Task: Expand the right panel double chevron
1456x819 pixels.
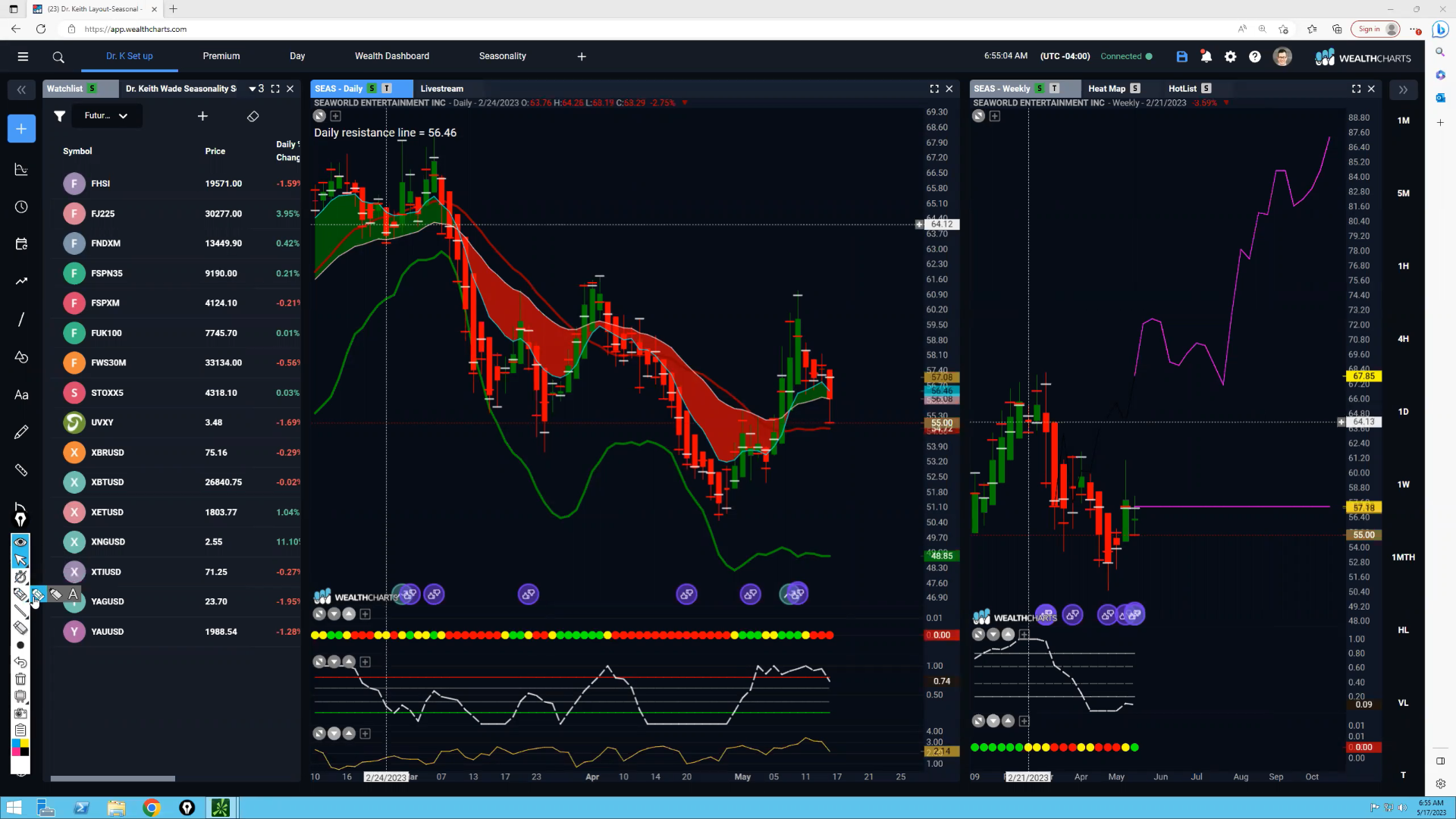Action: click(1403, 89)
